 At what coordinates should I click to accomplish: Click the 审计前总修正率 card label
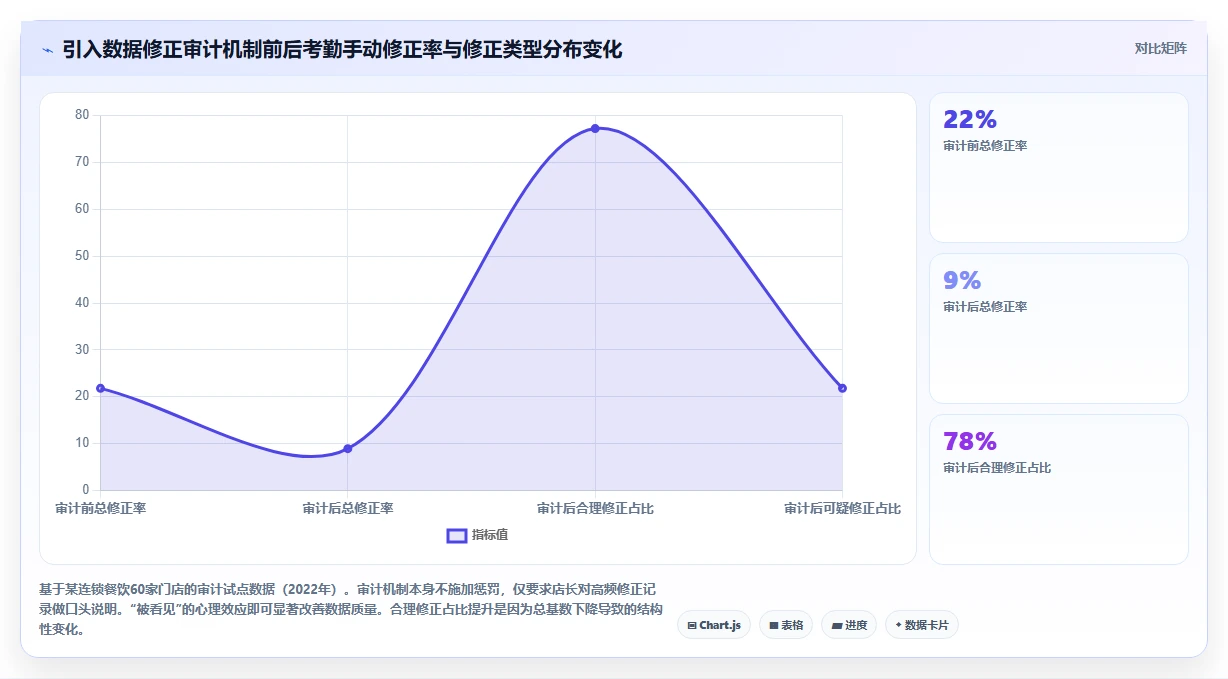pos(985,146)
